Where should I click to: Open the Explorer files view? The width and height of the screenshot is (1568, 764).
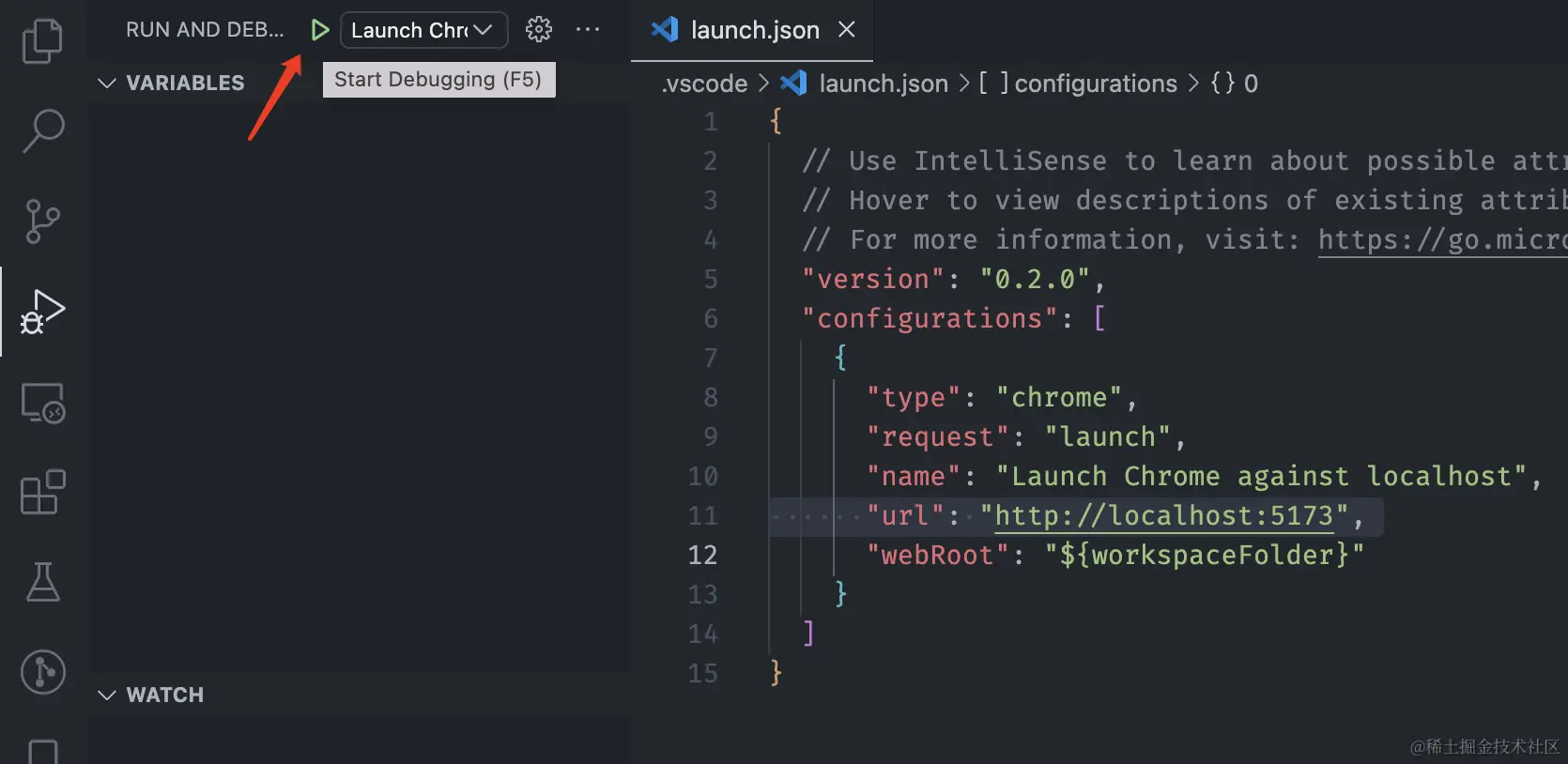point(42,40)
